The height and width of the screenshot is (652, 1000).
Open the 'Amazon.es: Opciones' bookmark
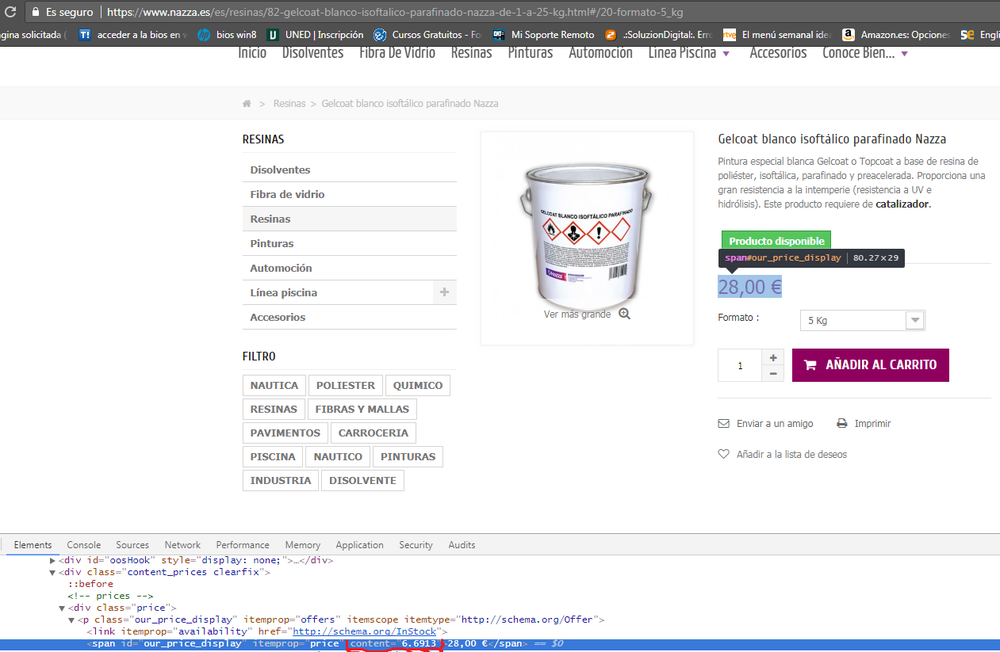[896, 34]
